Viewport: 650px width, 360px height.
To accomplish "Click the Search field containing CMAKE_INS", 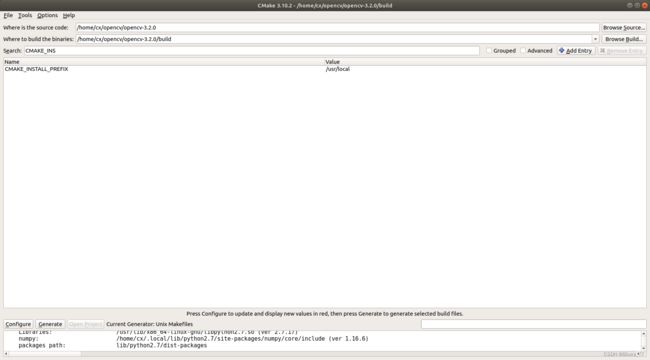I will (x=252, y=51).
